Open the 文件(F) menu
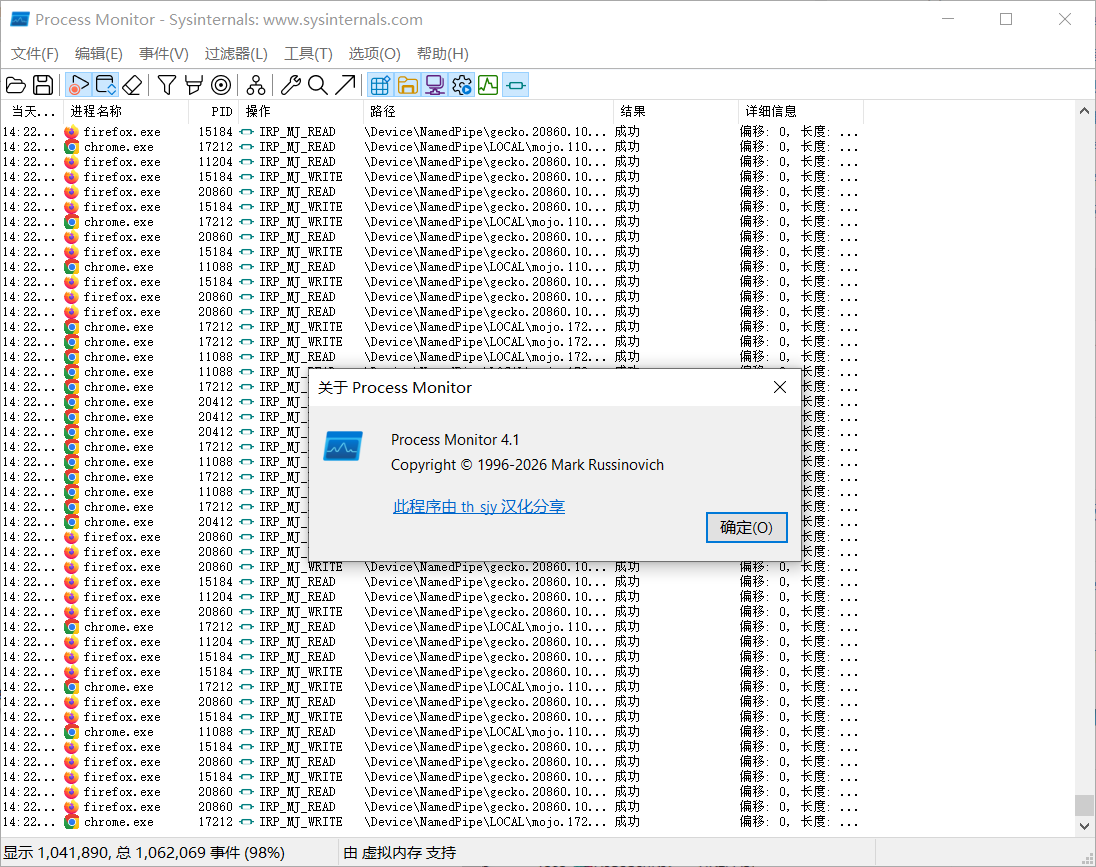The height and width of the screenshot is (867, 1096). pos(35,54)
